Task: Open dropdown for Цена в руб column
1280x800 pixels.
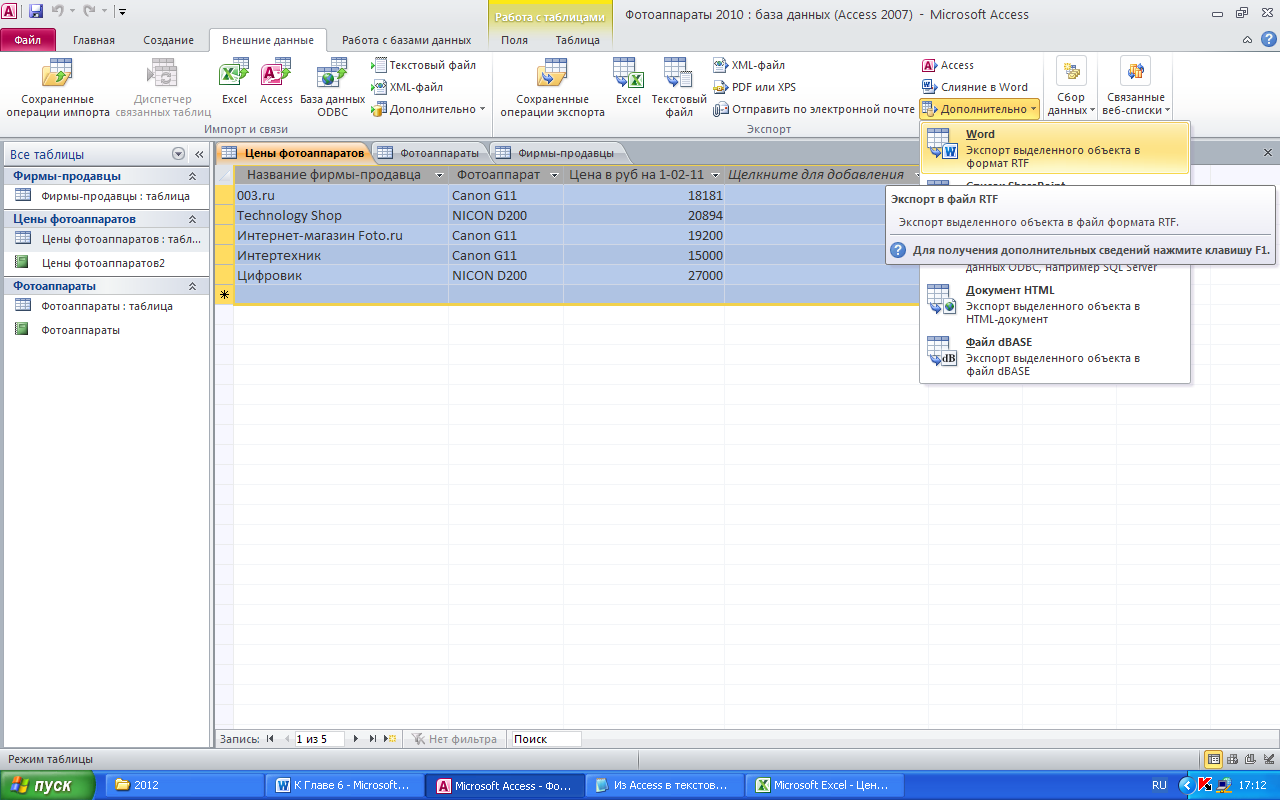Action: 715,175
